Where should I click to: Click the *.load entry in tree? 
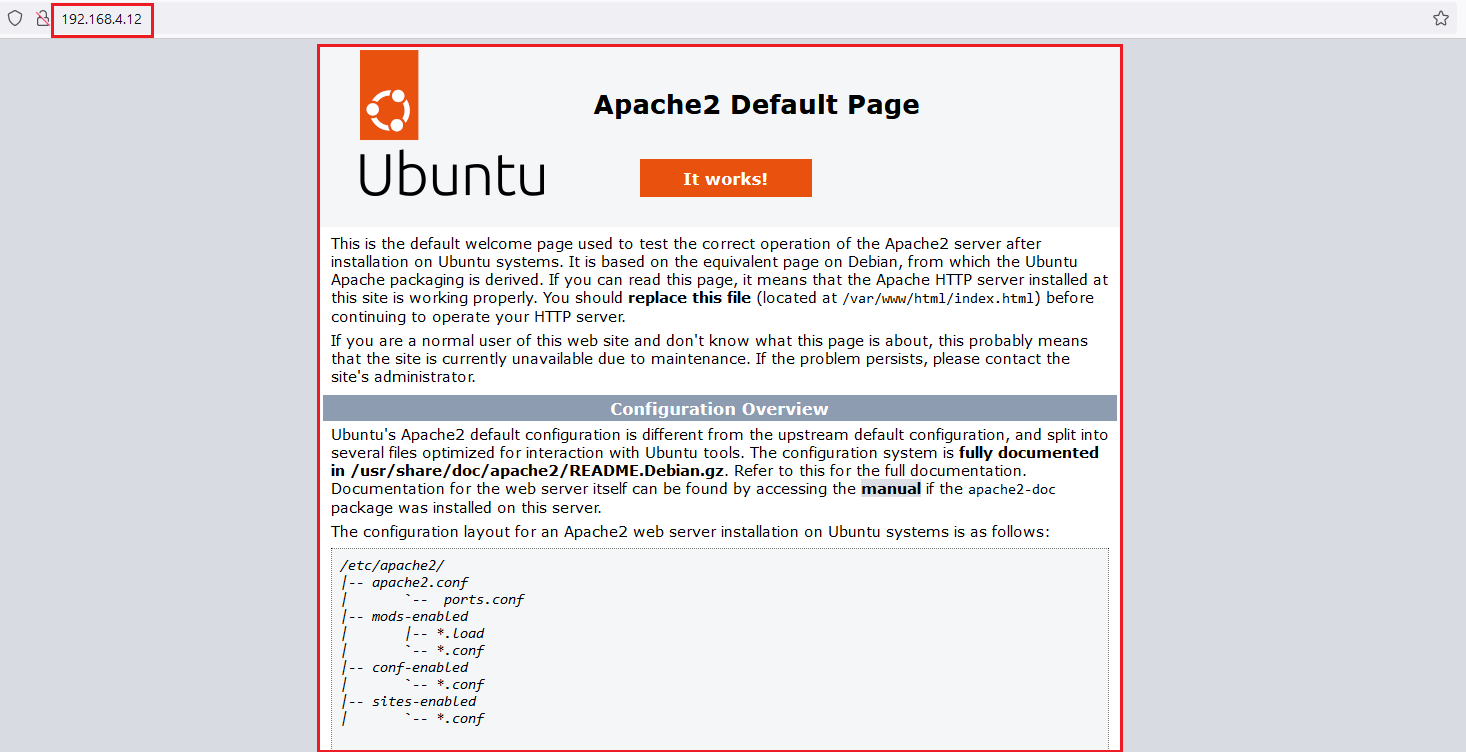coord(460,633)
